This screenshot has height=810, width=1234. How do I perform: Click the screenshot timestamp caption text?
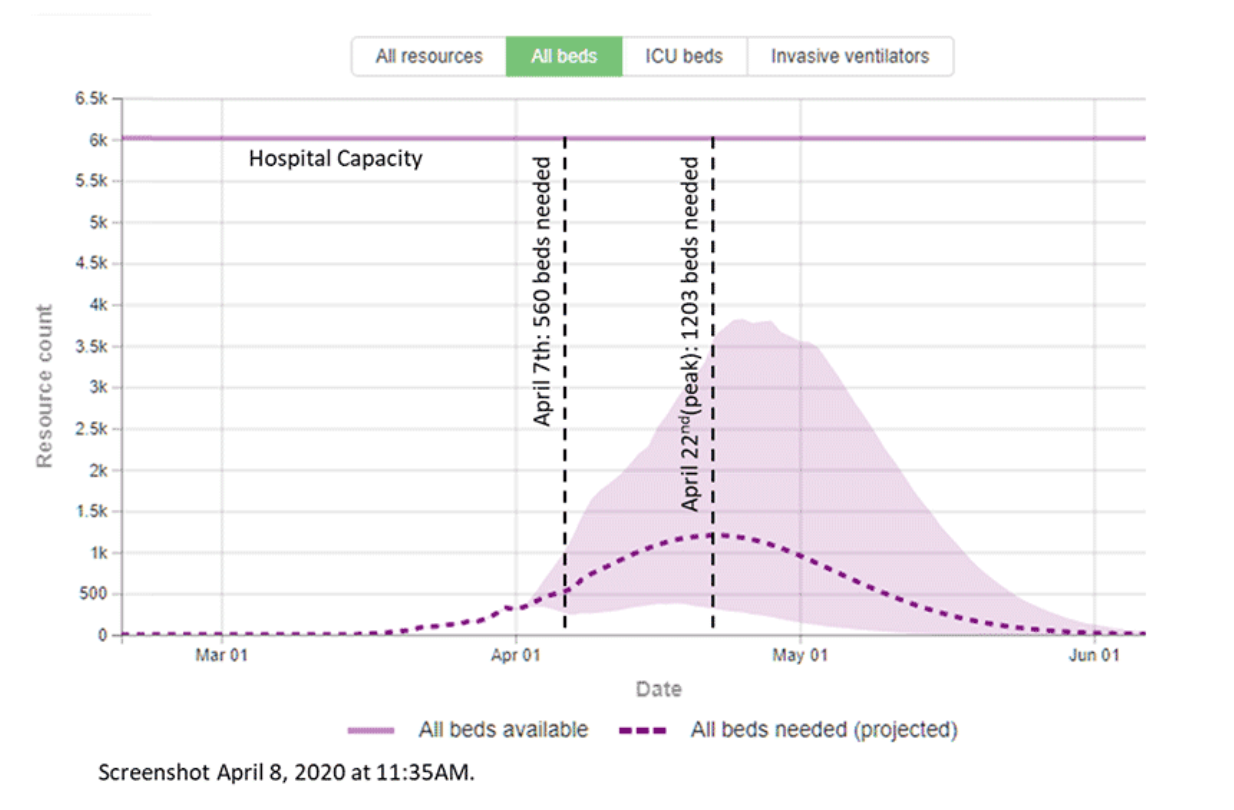coord(294,773)
